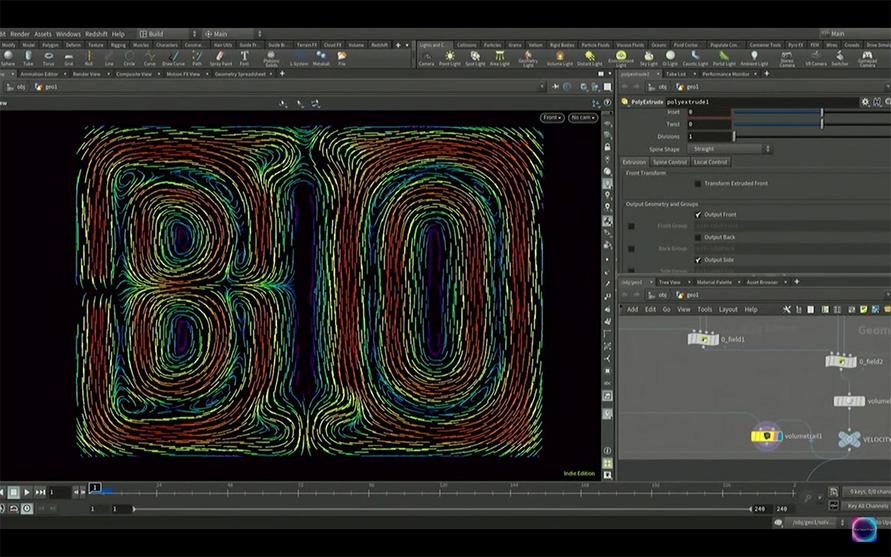Pick the Spray Paint shelf tool
Image resolution: width=891 pixels, height=557 pixels.
221,57
